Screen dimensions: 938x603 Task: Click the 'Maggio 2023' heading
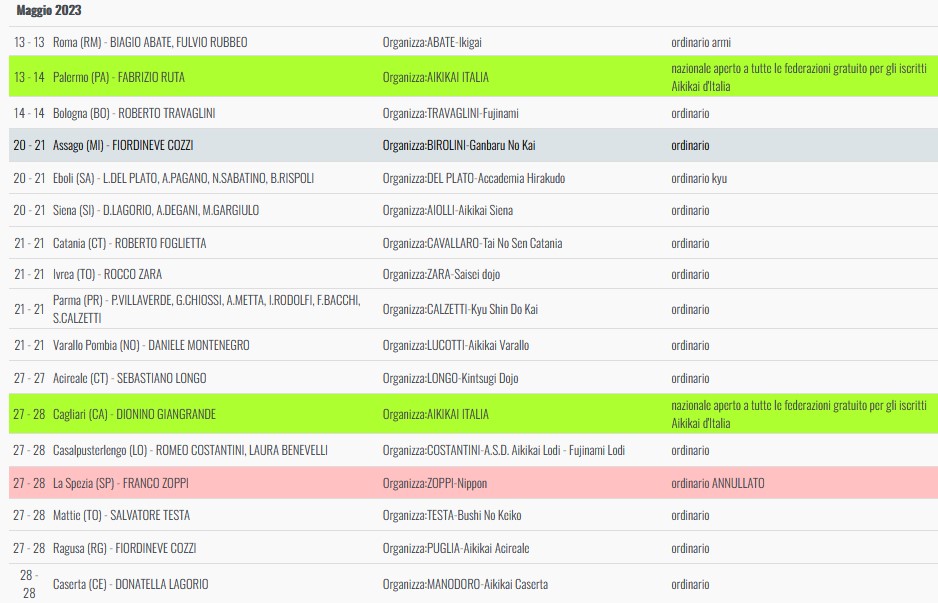click(48, 10)
